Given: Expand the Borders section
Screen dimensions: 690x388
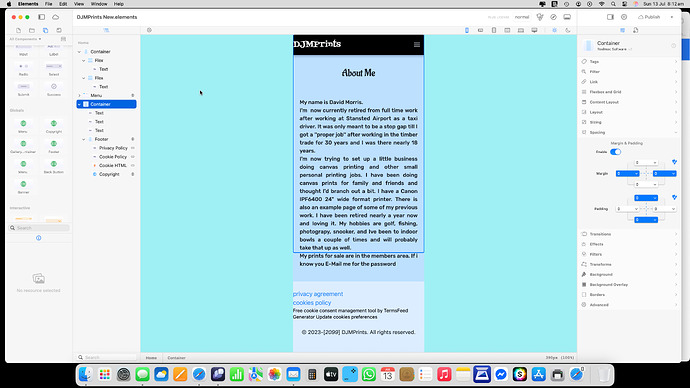Looking at the screenshot, I should 629,295.
